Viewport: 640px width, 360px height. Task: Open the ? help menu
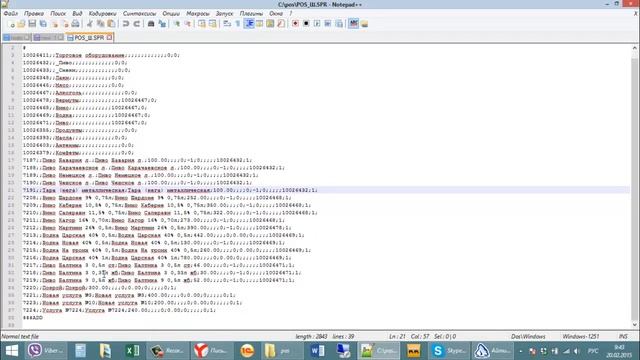tap(291, 13)
